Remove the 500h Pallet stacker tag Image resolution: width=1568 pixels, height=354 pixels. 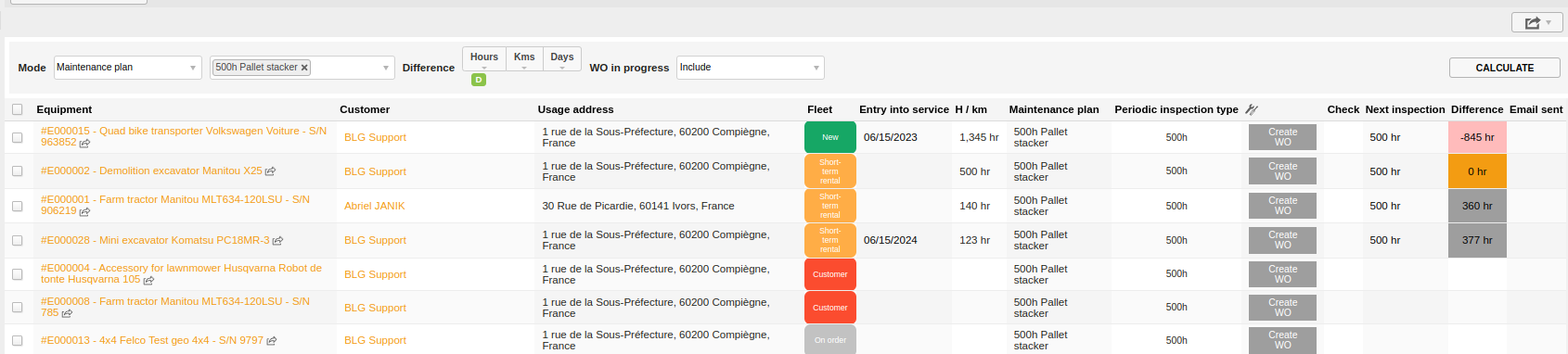tap(304, 68)
